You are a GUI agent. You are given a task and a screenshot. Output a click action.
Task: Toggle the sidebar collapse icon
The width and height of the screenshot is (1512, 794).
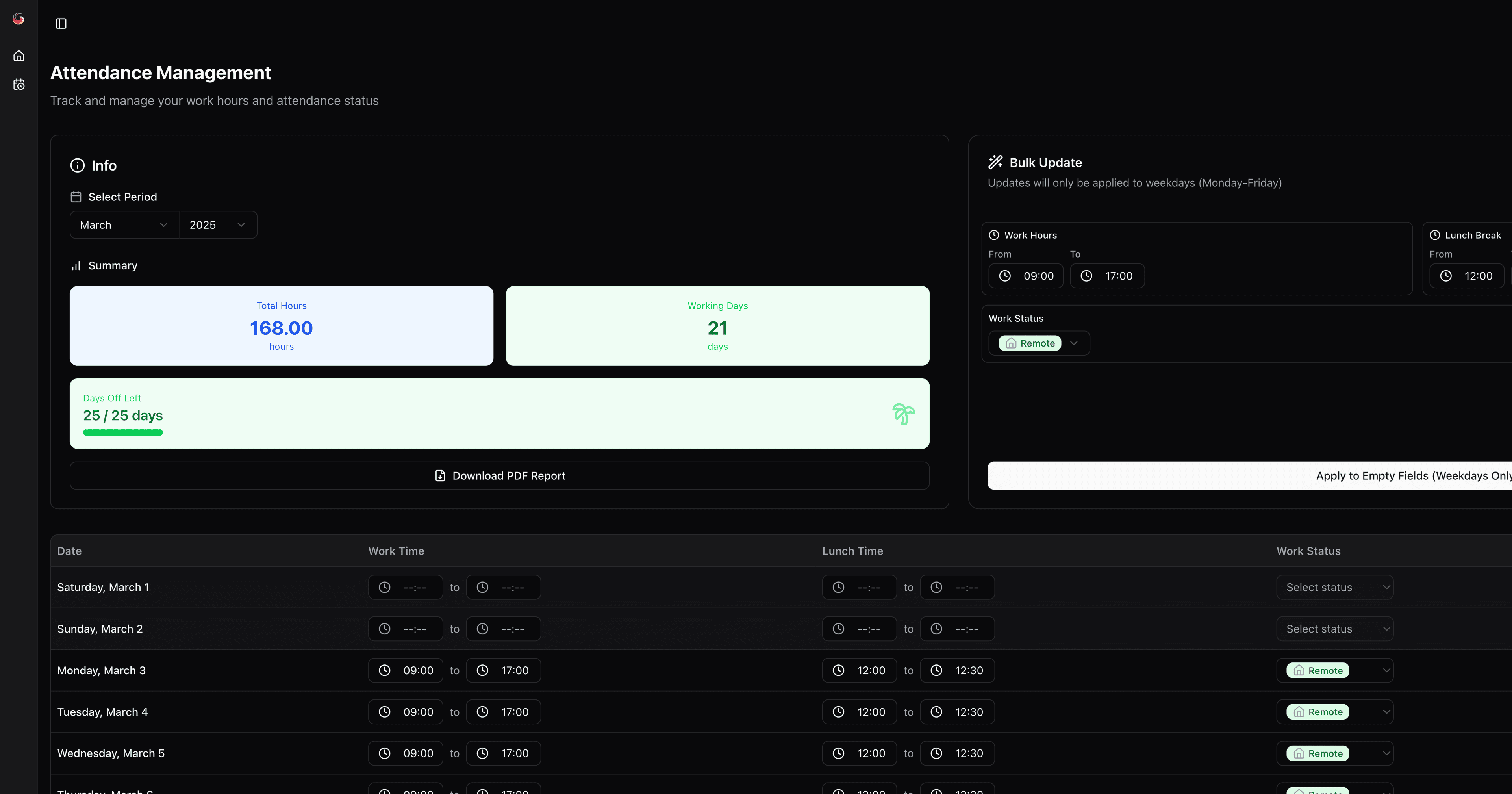pos(61,24)
